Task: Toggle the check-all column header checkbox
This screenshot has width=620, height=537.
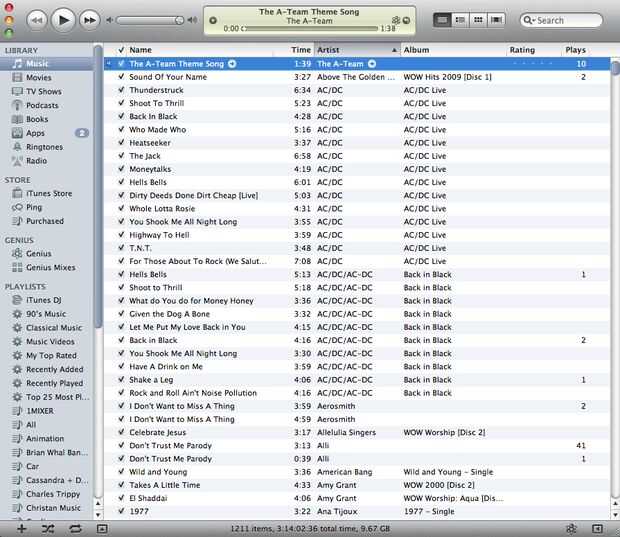Action: tap(121, 50)
